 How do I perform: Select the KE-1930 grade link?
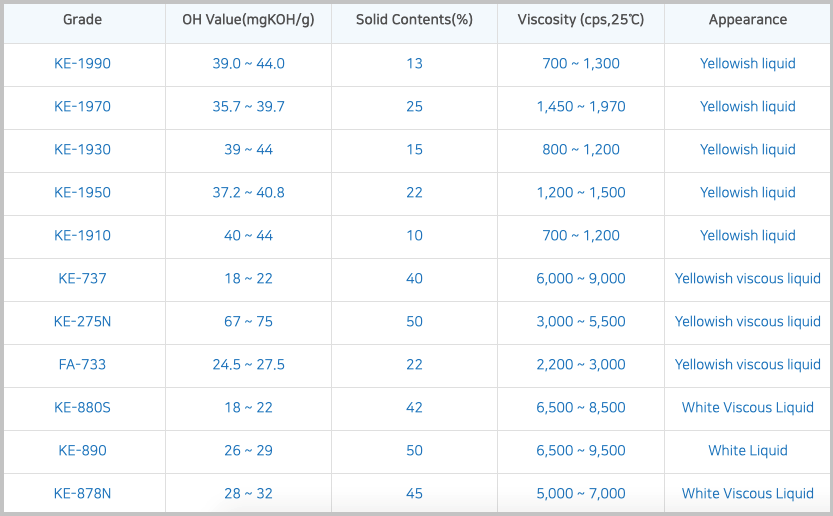[x=83, y=149]
